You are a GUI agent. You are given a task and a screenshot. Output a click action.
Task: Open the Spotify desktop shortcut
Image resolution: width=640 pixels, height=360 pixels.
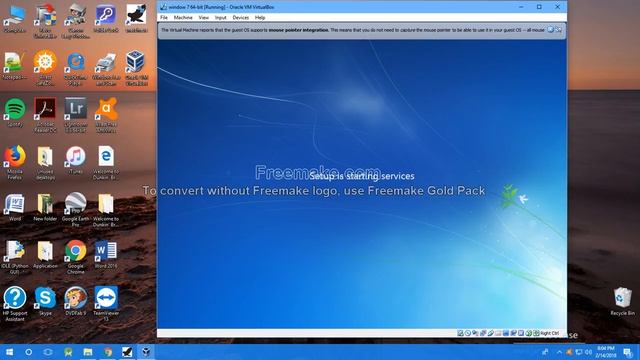(x=15, y=113)
